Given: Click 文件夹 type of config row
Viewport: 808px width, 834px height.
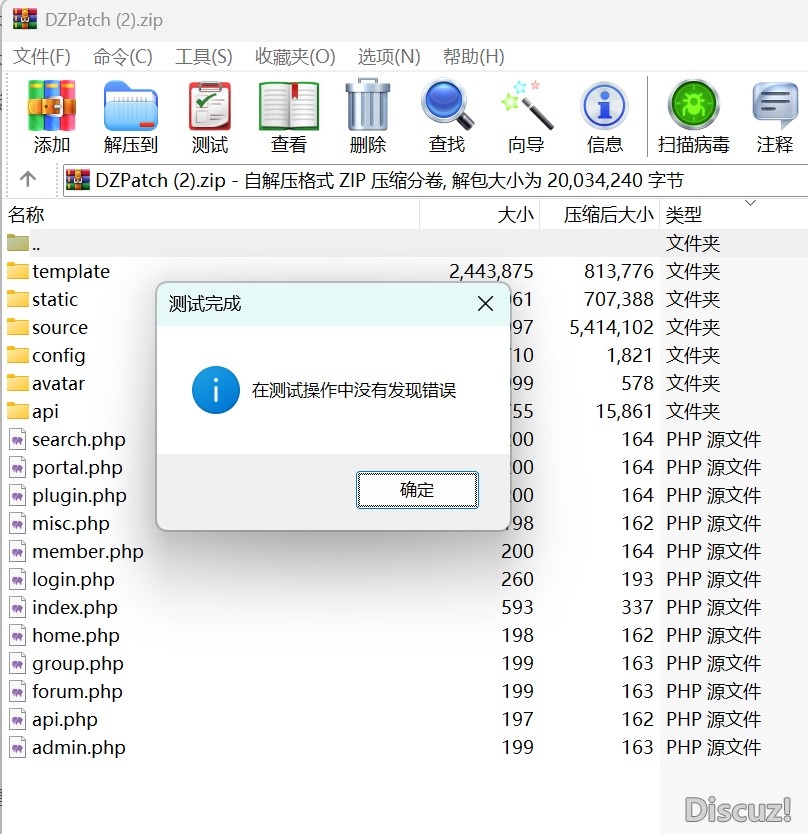Looking at the screenshot, I should click(693, 355).
